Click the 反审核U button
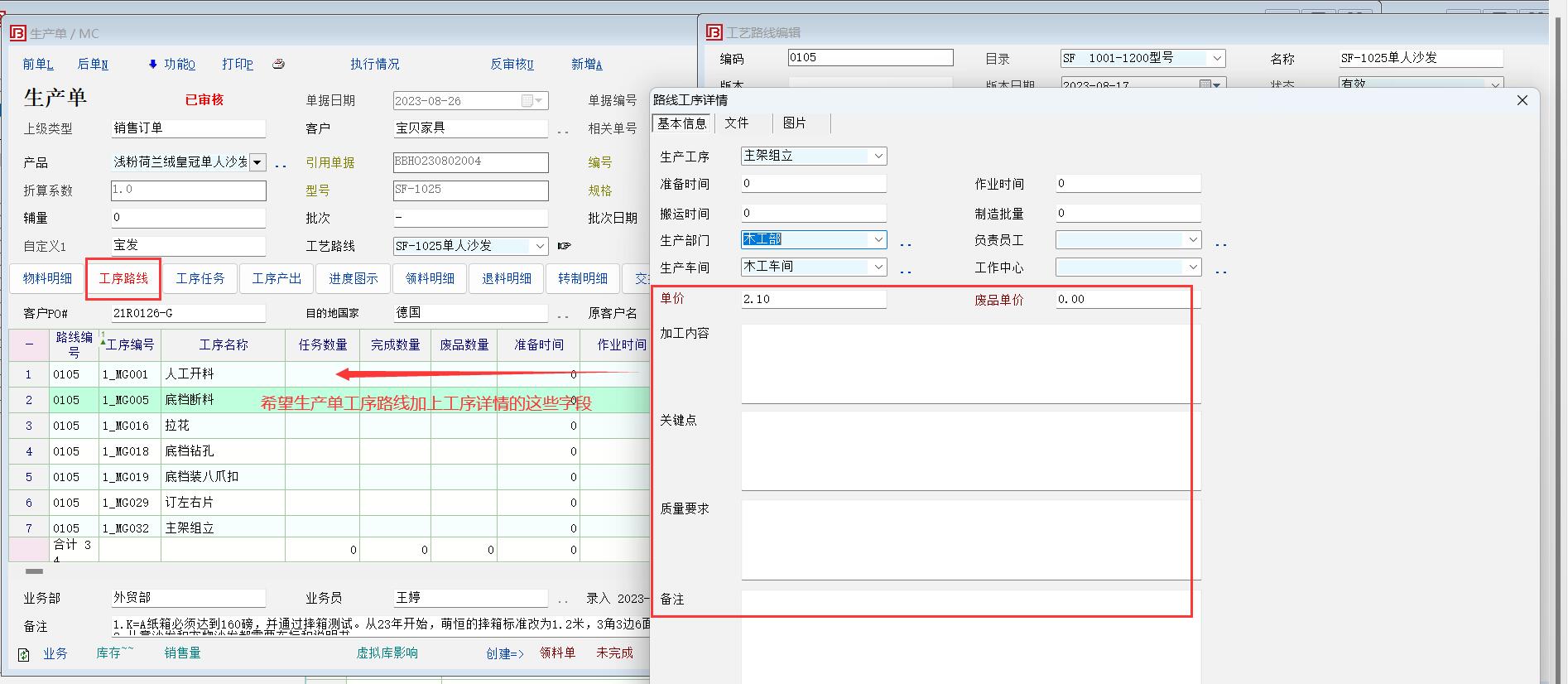 tap(512, 64)
